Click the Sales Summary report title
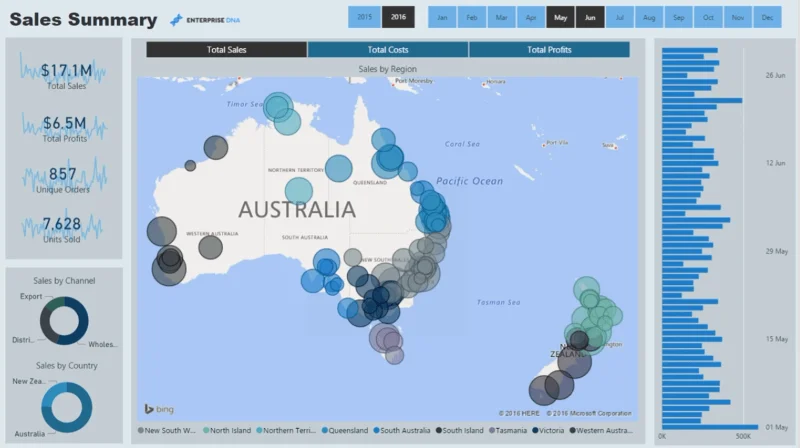800x448 pixels. pyautogui.click(x=83, y=19)
